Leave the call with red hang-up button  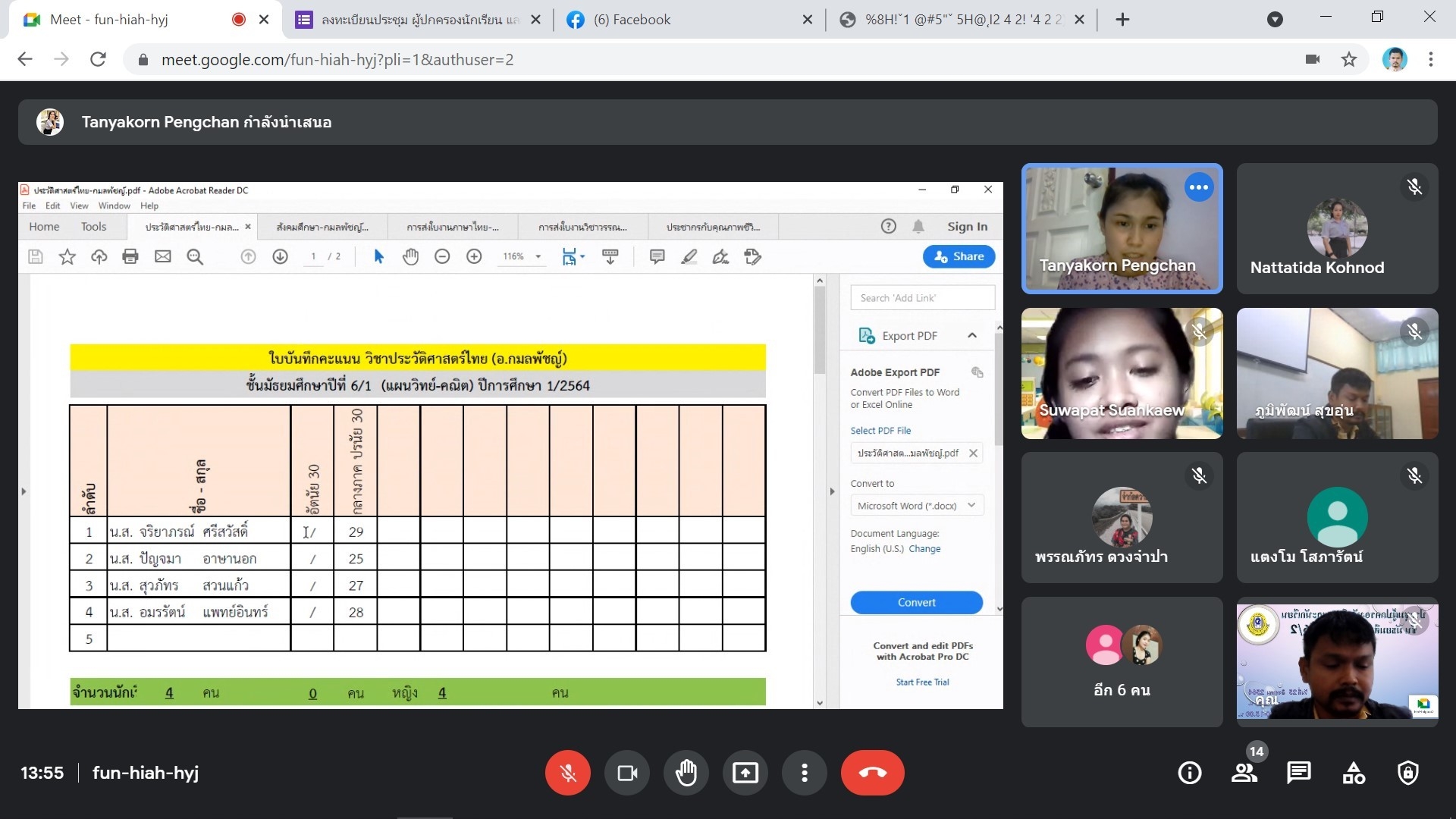(x=872, y=773)
